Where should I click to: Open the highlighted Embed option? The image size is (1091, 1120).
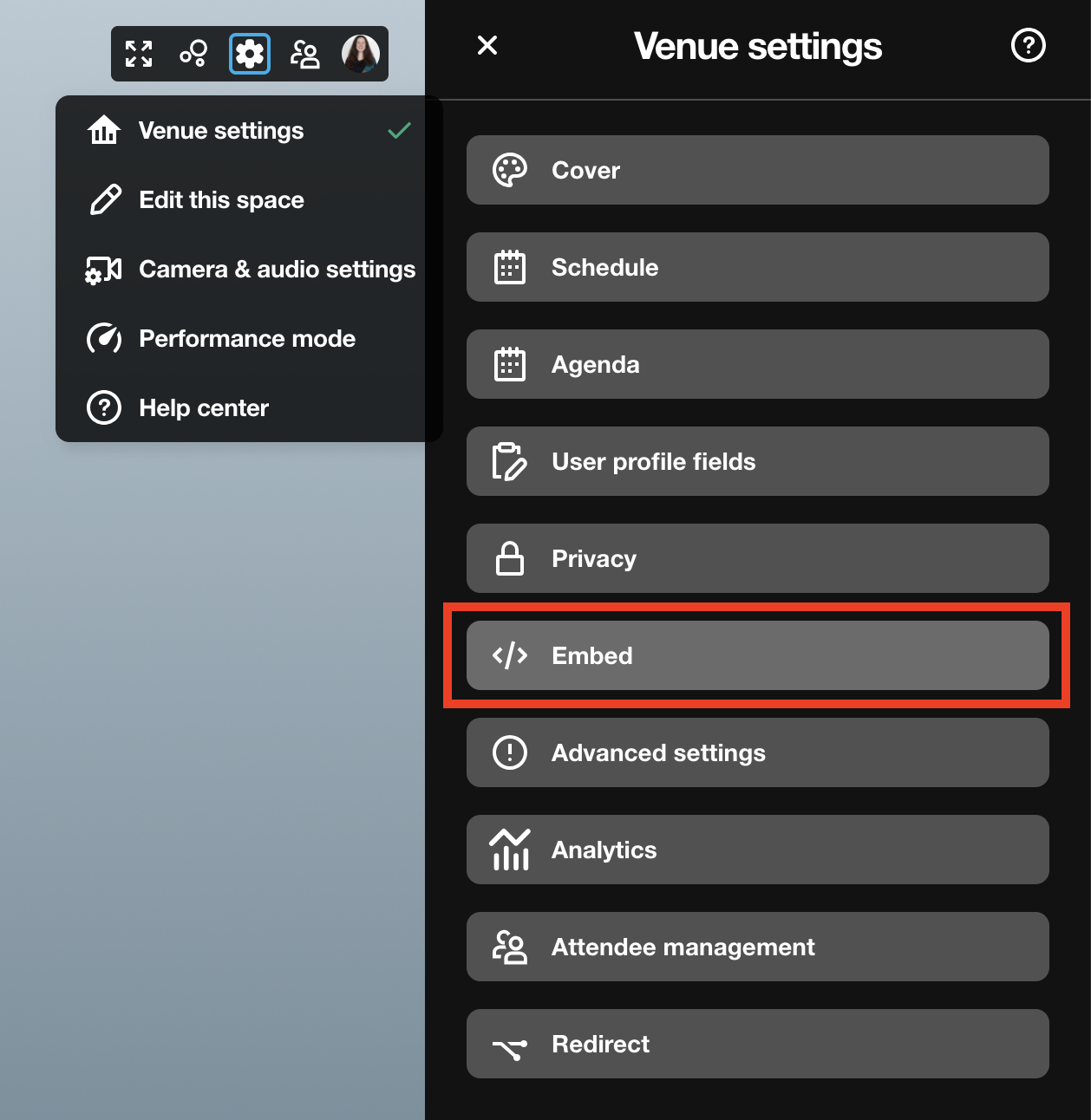(757, 655)
